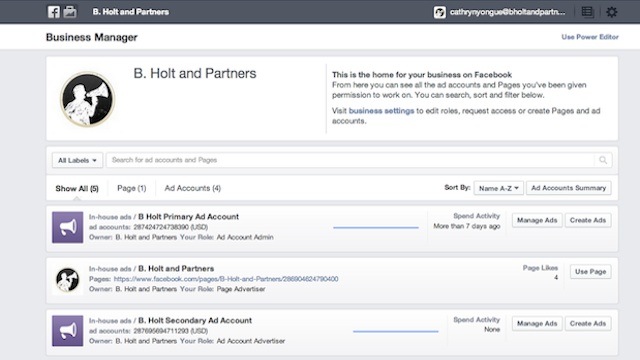640x360 pixels.
Task: Open the All Labels dropdown
Action: 77,160
